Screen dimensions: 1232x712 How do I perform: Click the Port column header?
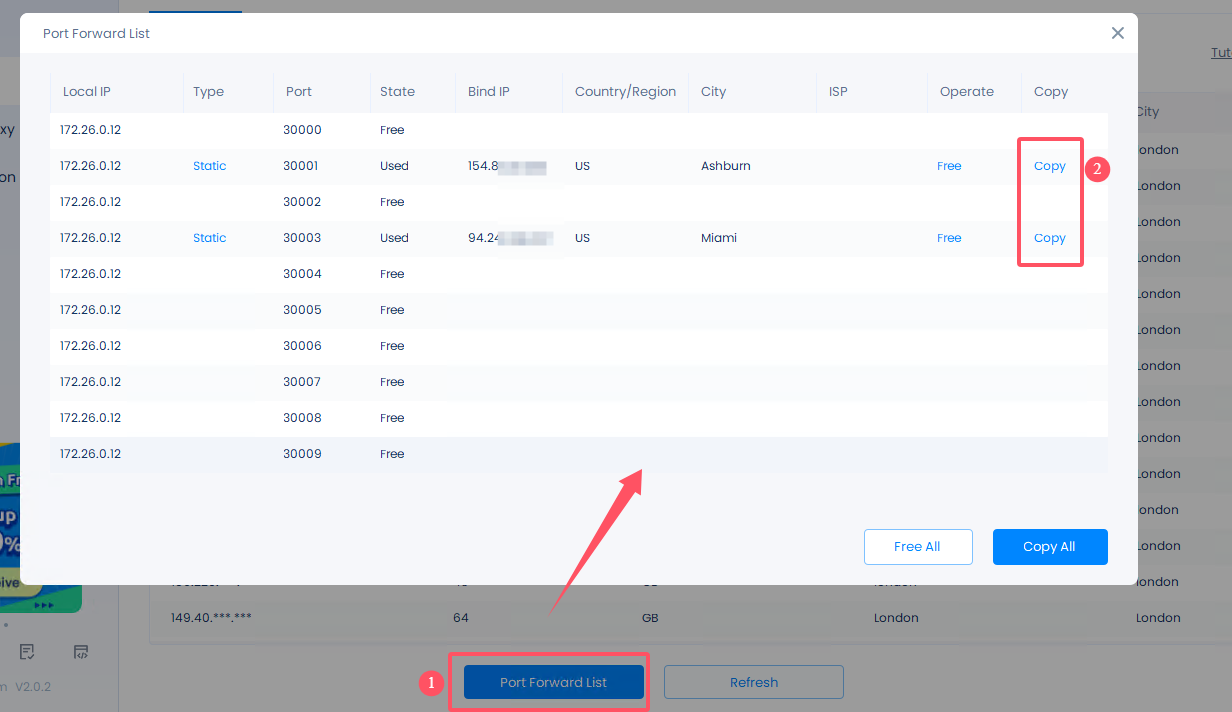[x=298, y=91]
